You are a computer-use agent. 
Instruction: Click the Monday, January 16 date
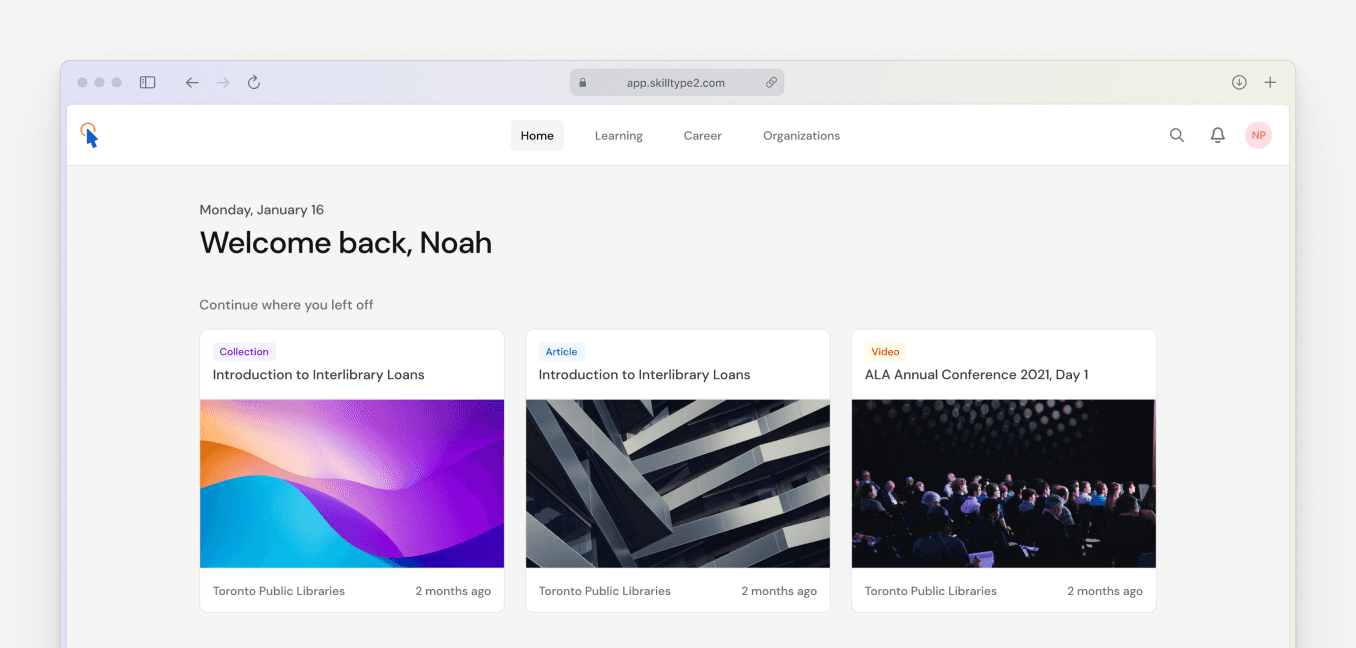click(x=262, y=210)
